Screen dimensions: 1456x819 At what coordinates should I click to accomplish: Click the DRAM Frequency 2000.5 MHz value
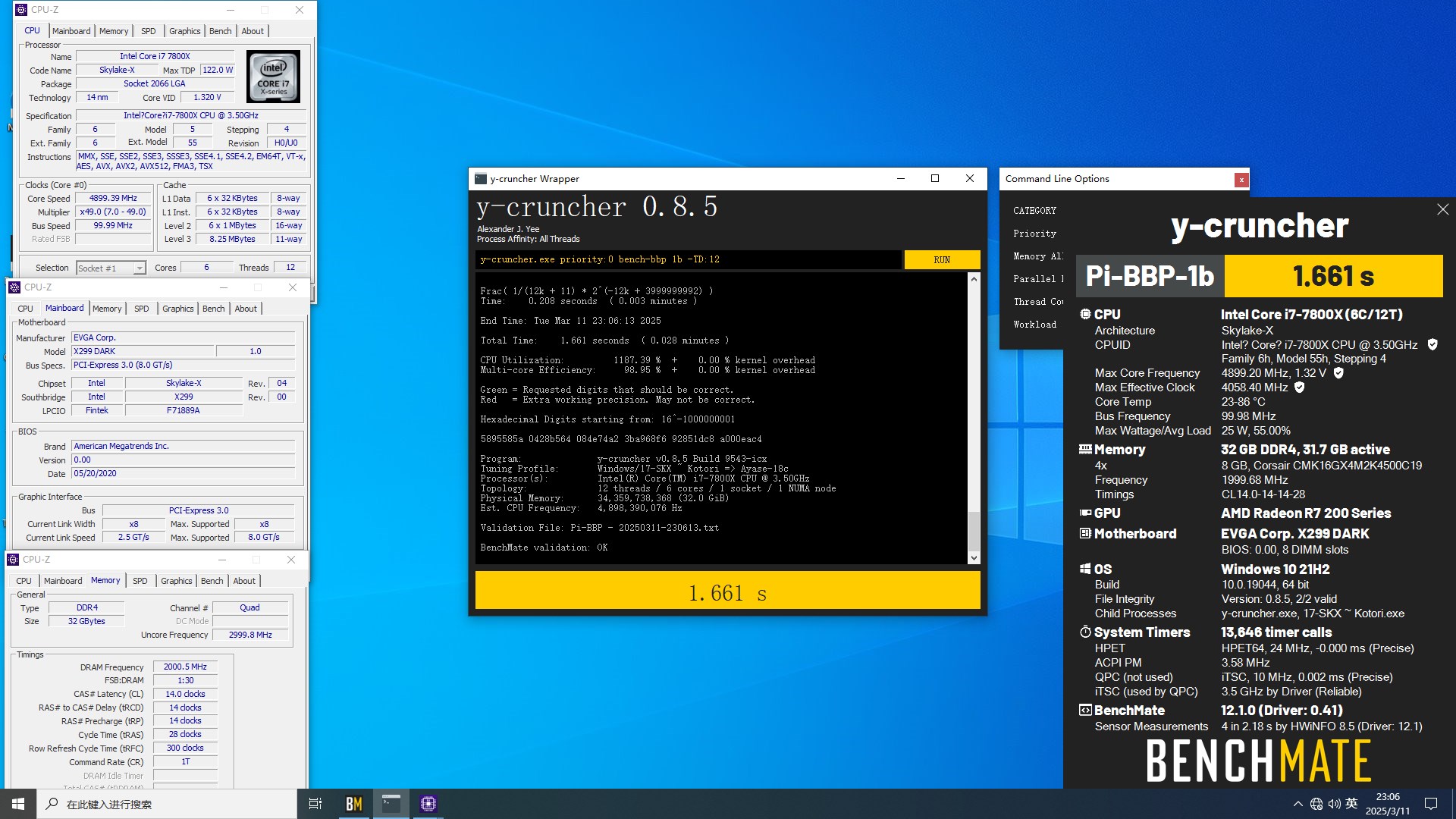(x=185, y=667)
